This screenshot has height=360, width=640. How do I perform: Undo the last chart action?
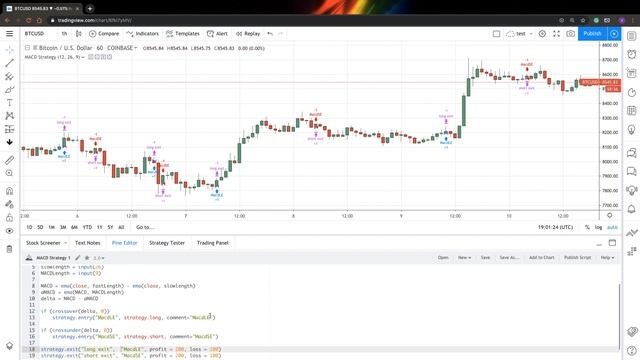pyautogui.click(x=270, y=33)
